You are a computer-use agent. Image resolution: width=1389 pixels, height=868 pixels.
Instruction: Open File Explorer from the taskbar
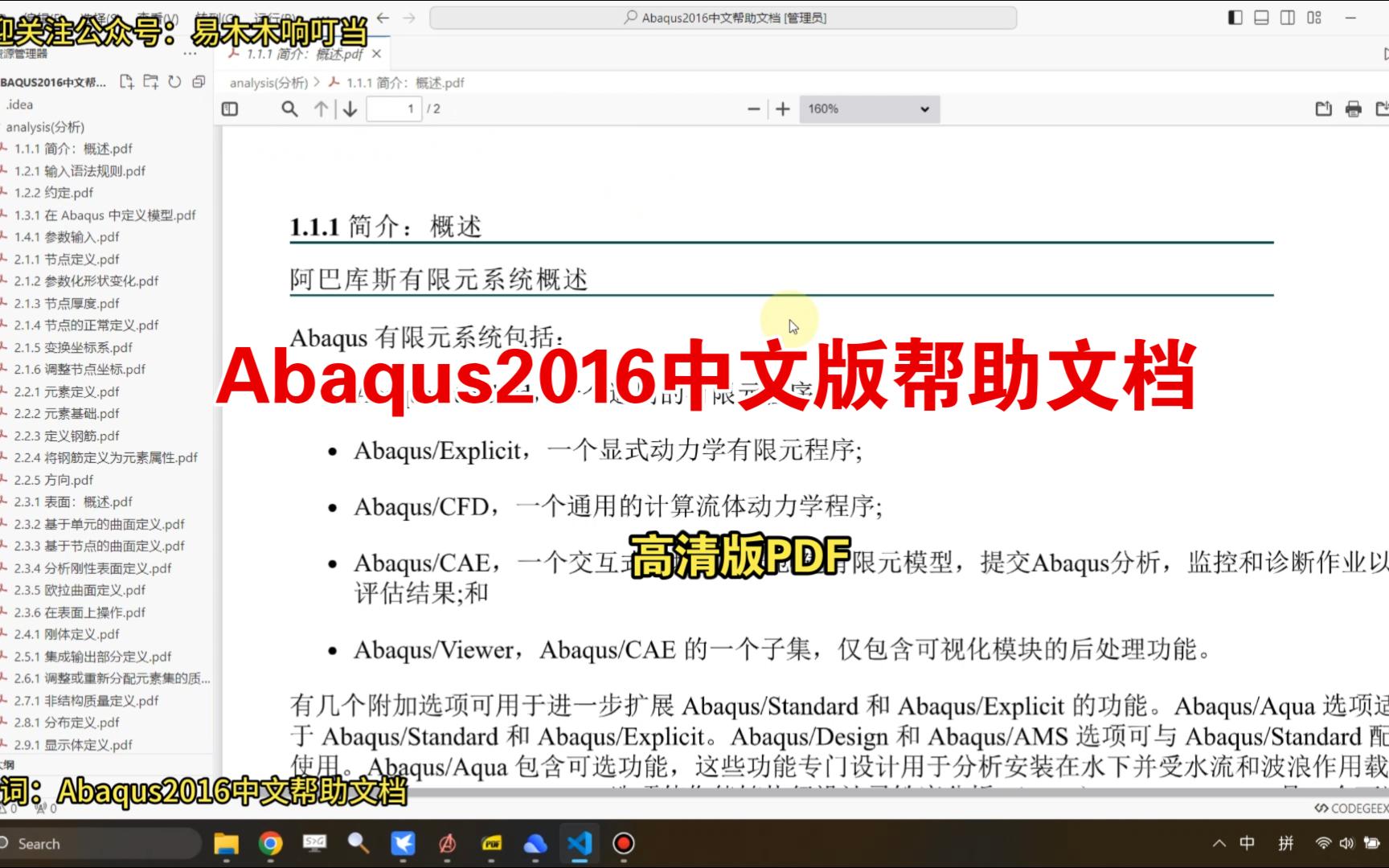point(227,844)
